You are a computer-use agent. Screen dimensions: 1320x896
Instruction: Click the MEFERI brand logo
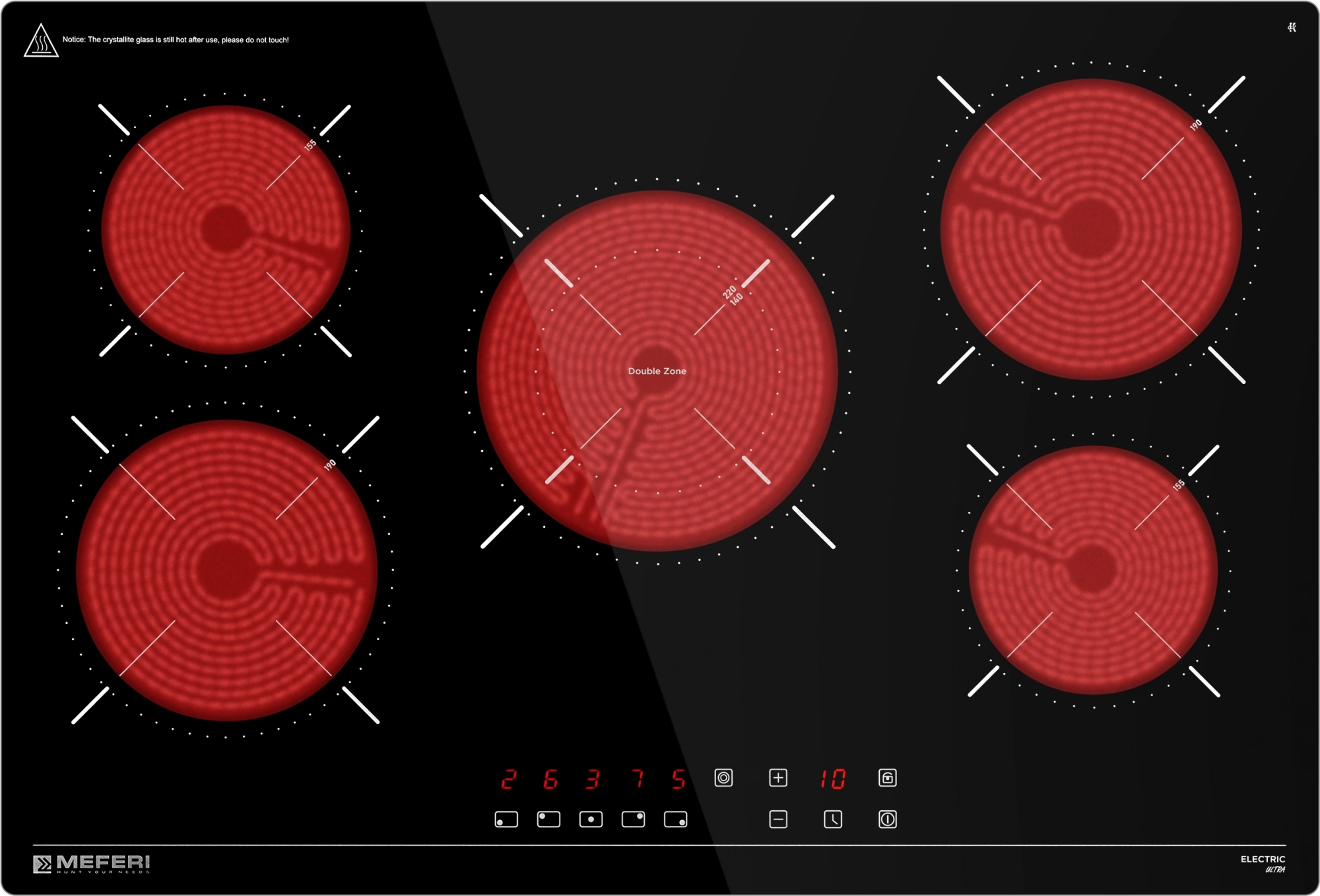[92, 864]
